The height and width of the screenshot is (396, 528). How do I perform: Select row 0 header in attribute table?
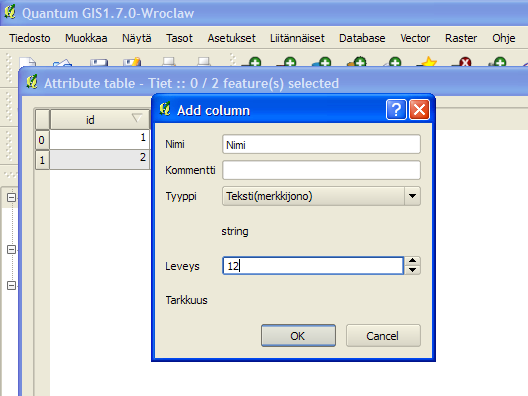[x=42, y=140]
